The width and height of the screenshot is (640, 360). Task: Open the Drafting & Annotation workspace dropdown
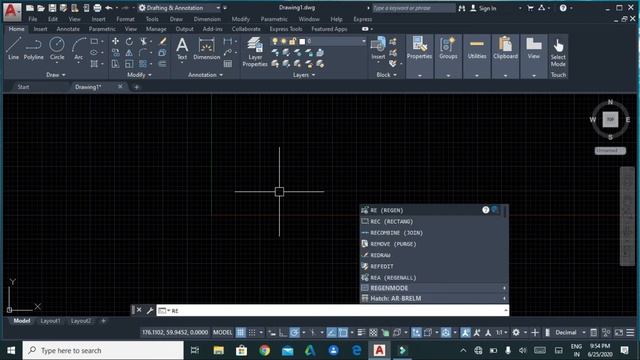point(180,8)
